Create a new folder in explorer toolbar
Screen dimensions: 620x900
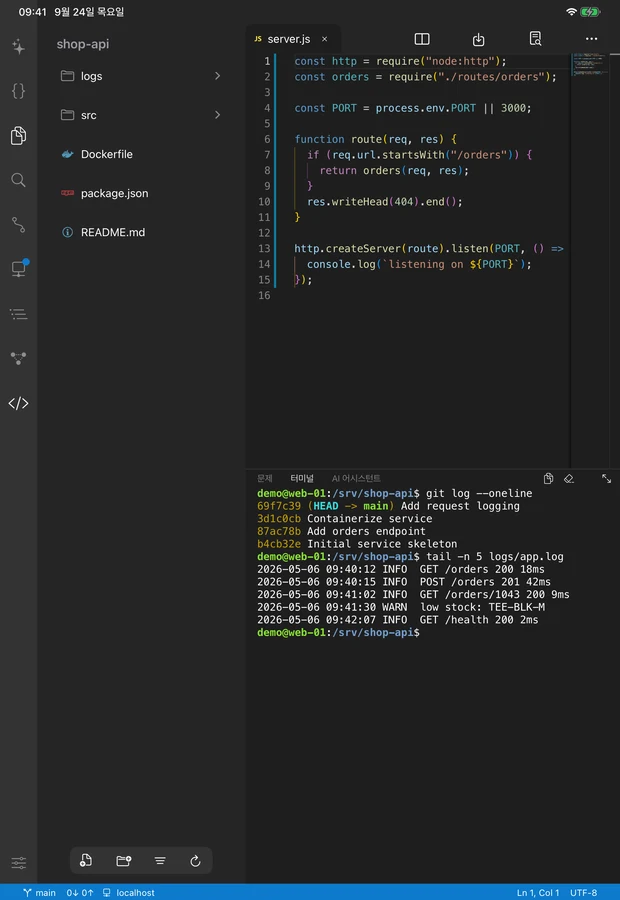[x=123, y=860]
